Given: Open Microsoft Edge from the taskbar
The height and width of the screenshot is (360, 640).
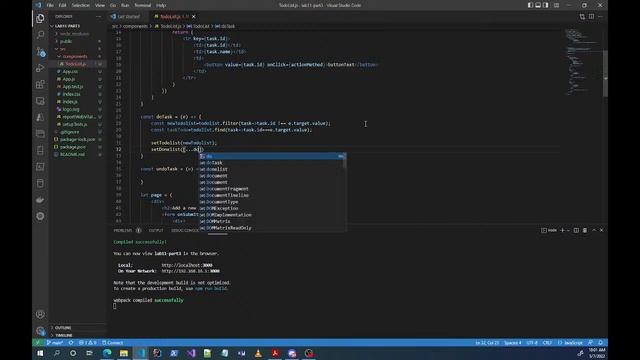Looking at the screenshot, I should coord(107,353).
